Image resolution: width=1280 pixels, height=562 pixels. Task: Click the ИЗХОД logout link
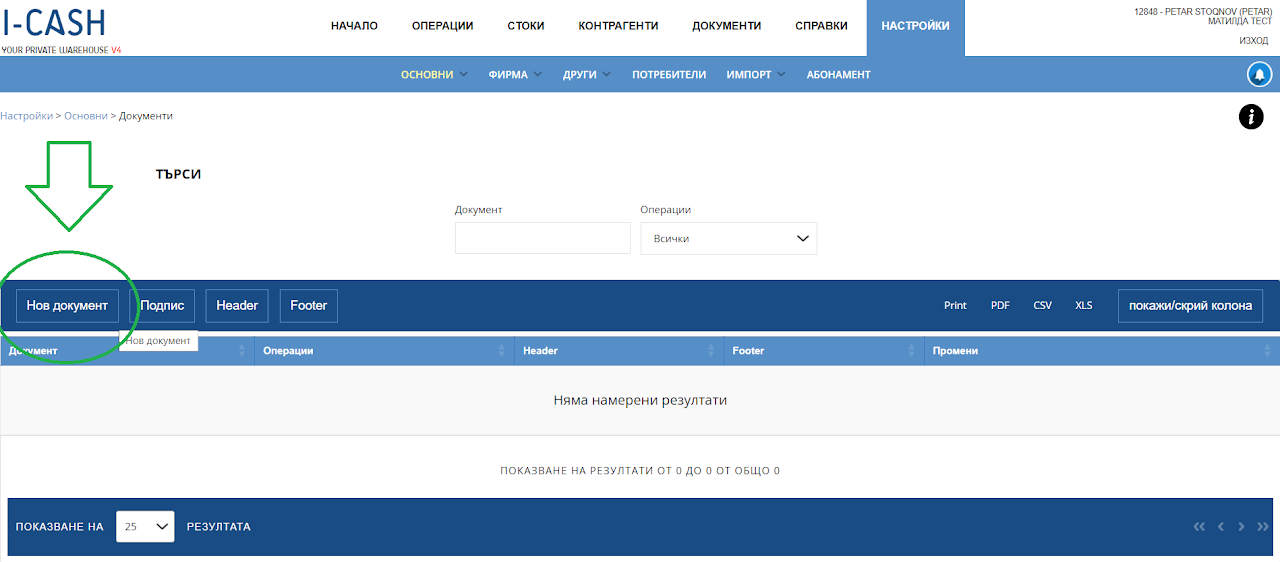[x=1254, y=41]
